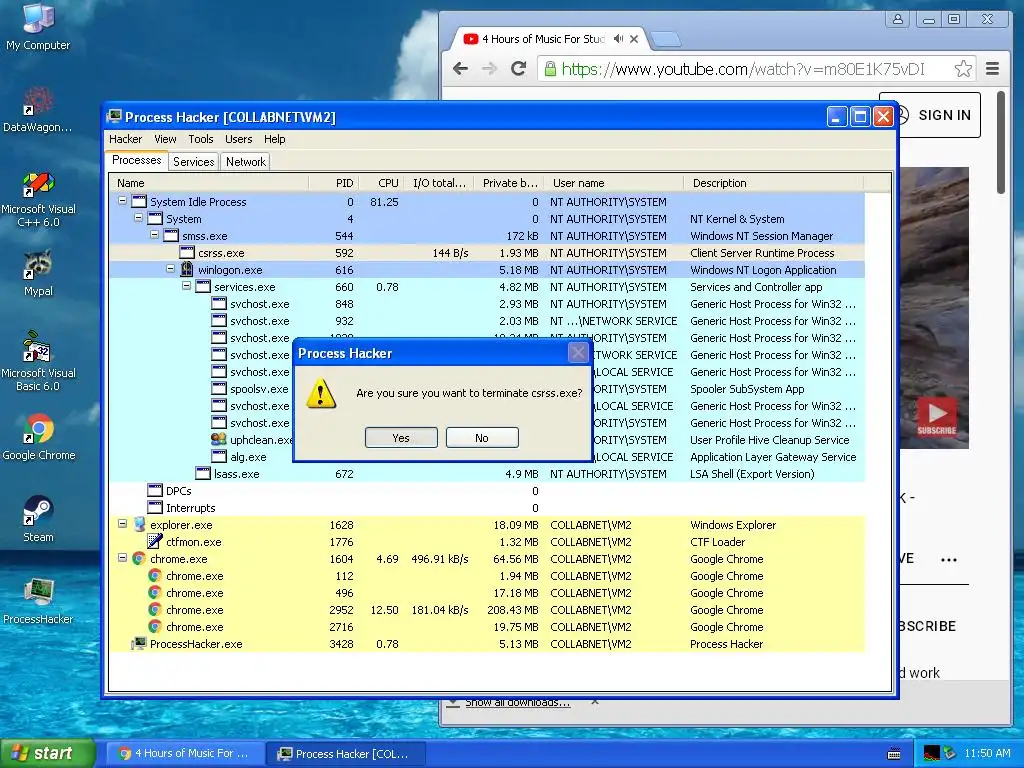Click the Chrome back arrow

460,69
